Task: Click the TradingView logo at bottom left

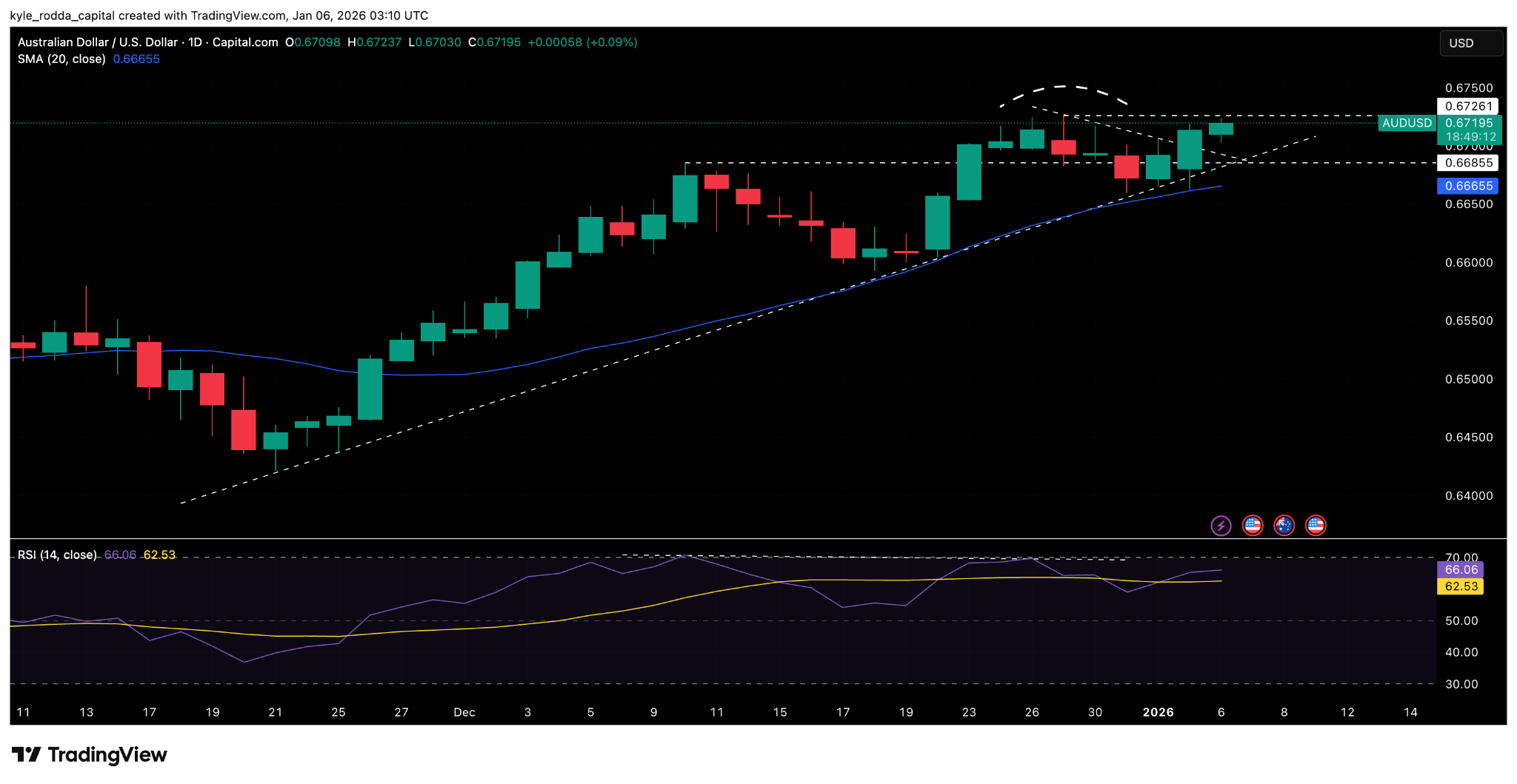Action: point(89,755)
